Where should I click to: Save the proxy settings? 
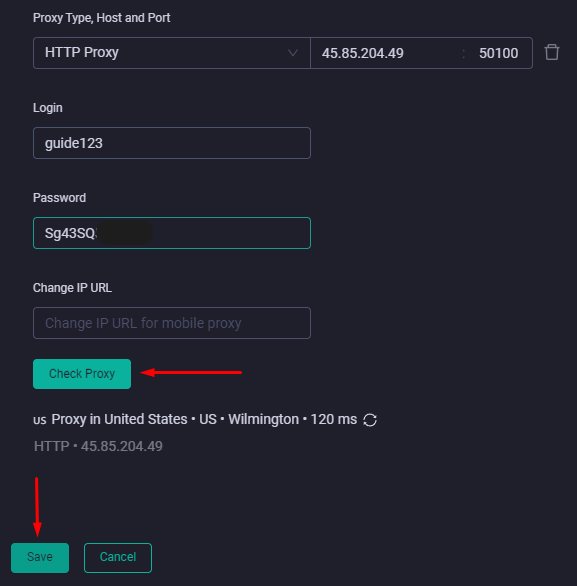(x=40, y=558)
